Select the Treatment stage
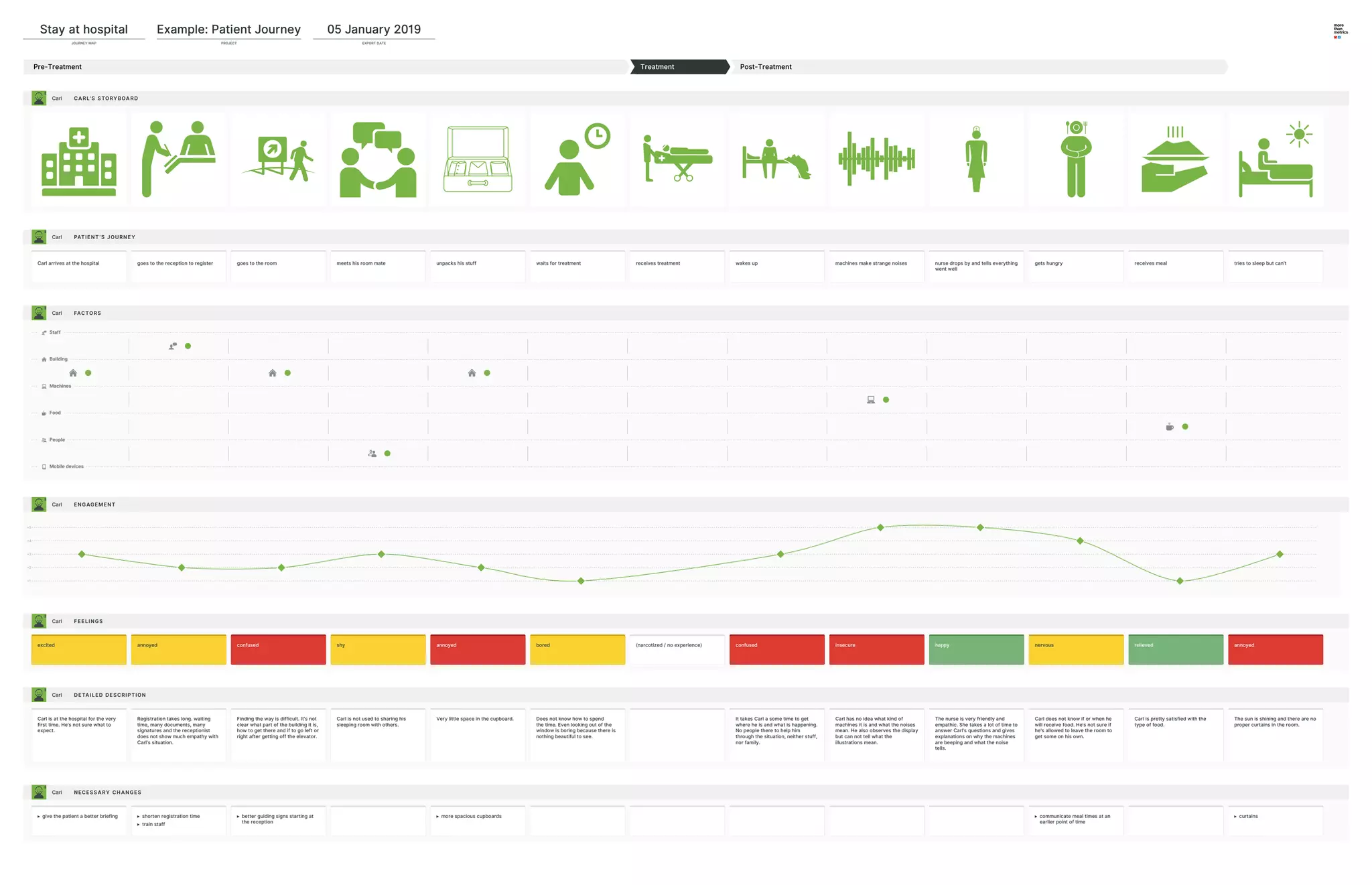Image resolution: width=1372 pixels, height=885 pixels. (x=679, y=67)
